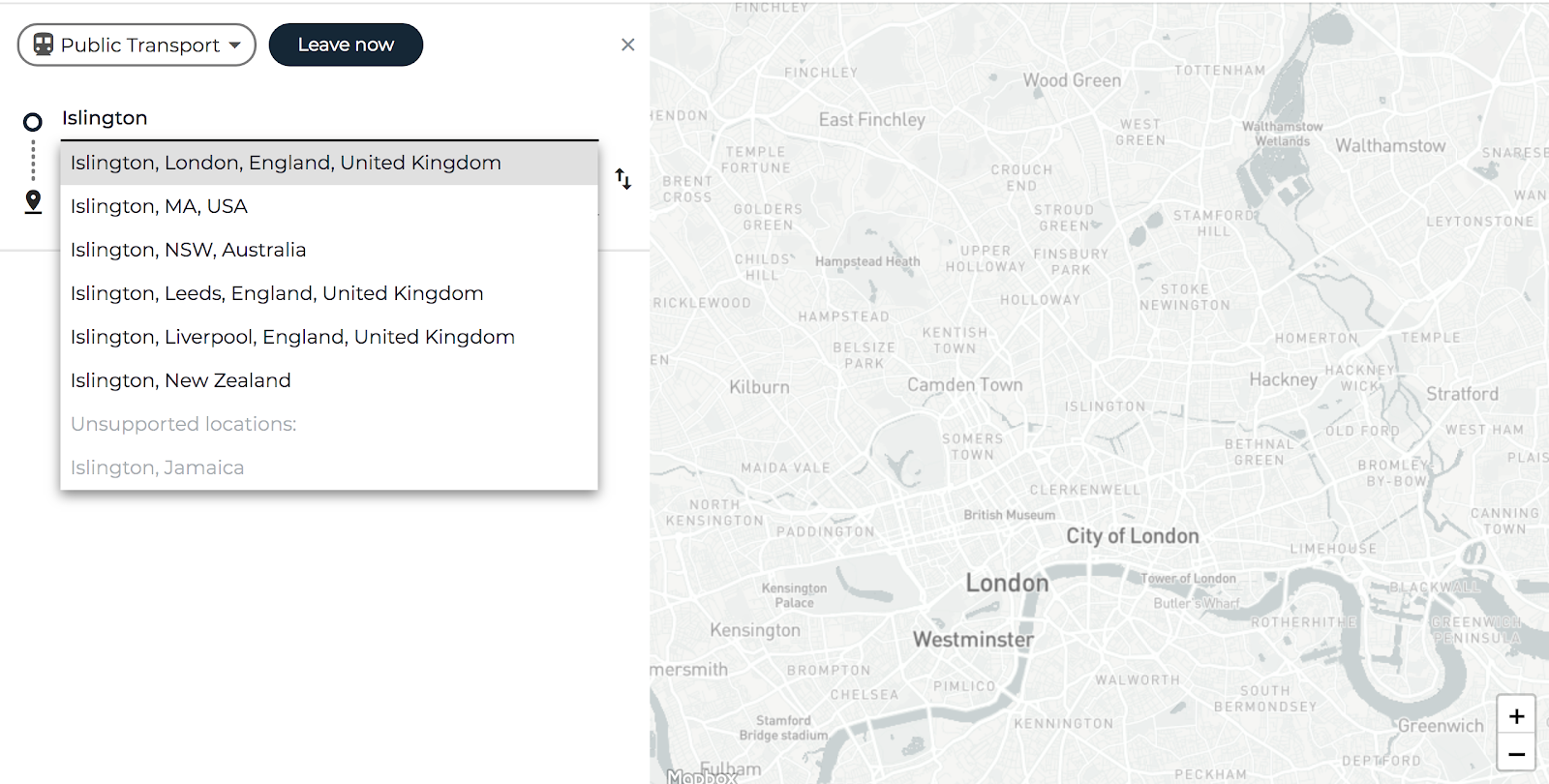Click the Leave now button
The image size is (1549, 784).
(x=346, y=45)
